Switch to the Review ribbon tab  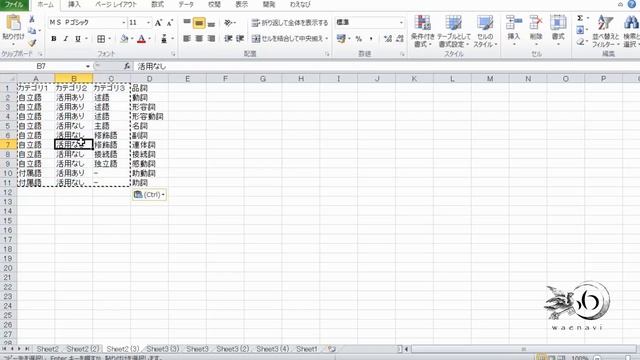[214, 4]
